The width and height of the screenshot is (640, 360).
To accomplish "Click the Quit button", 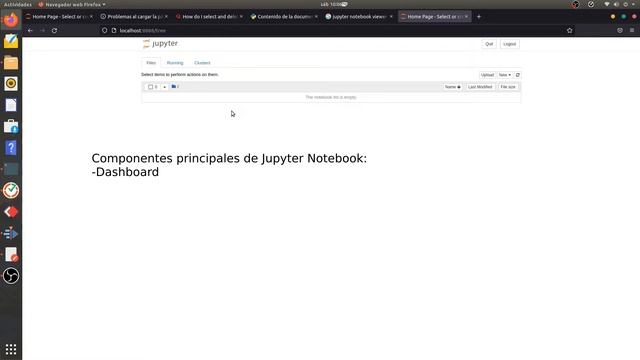I will pos(489,44).
